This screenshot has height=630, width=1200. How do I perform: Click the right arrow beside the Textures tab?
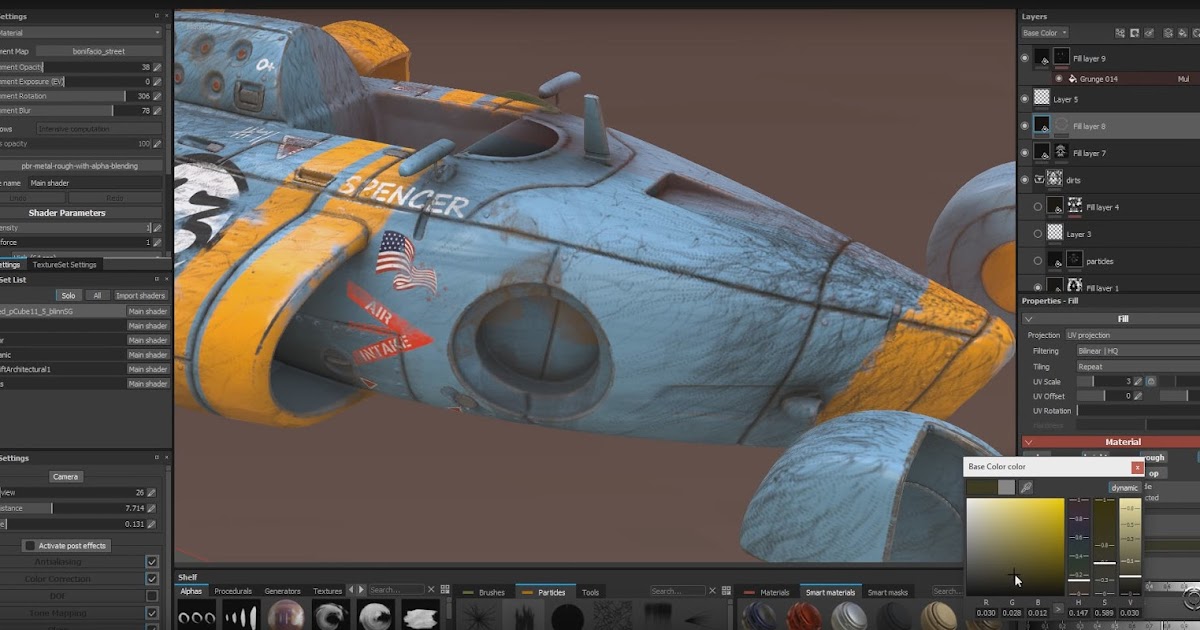(361, 589)
